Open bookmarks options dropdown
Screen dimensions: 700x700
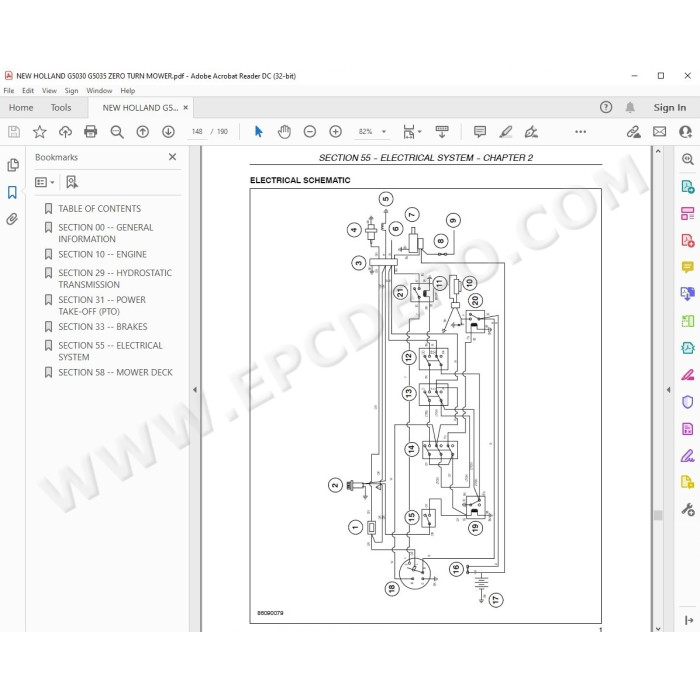pyautogui.click(x=45, y=182)
